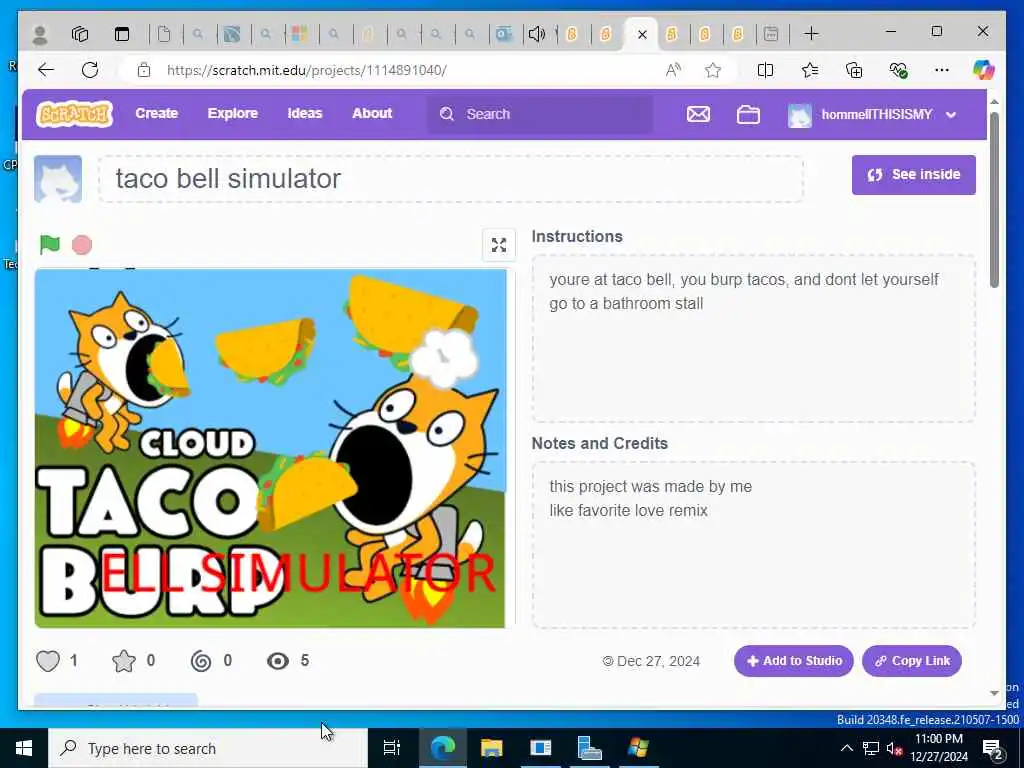Open the Browser essentials heart icon
The width and height of the screenshot is (1024, 768).
(x=899, y=70)
